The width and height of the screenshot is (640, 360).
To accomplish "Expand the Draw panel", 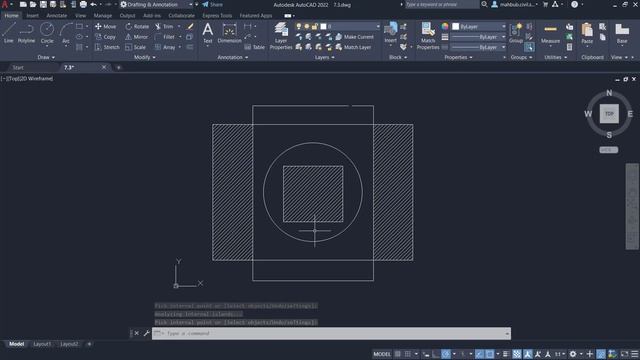I will (x=46, y=58).
